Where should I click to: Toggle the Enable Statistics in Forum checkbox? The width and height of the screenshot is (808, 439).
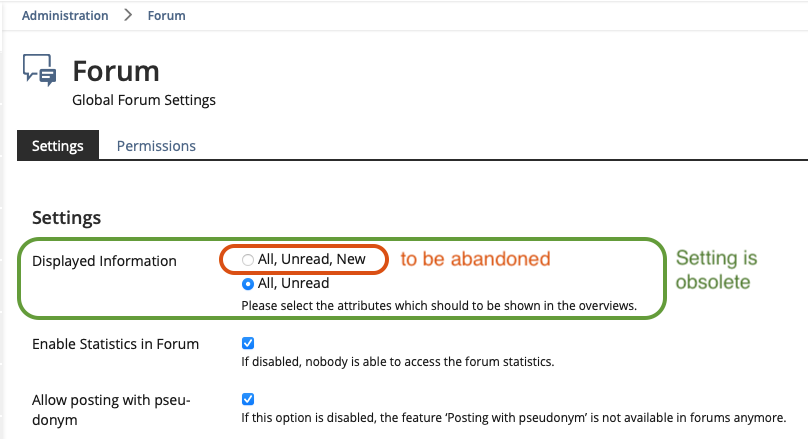click(248, 343)
